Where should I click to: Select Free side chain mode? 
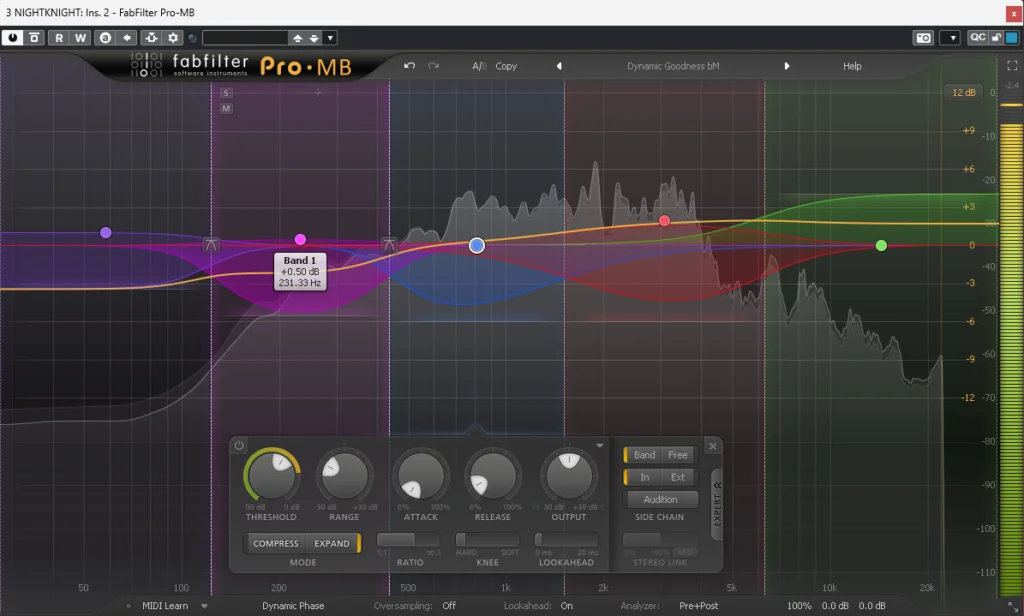pyautogui.click(x=678, y=455)
